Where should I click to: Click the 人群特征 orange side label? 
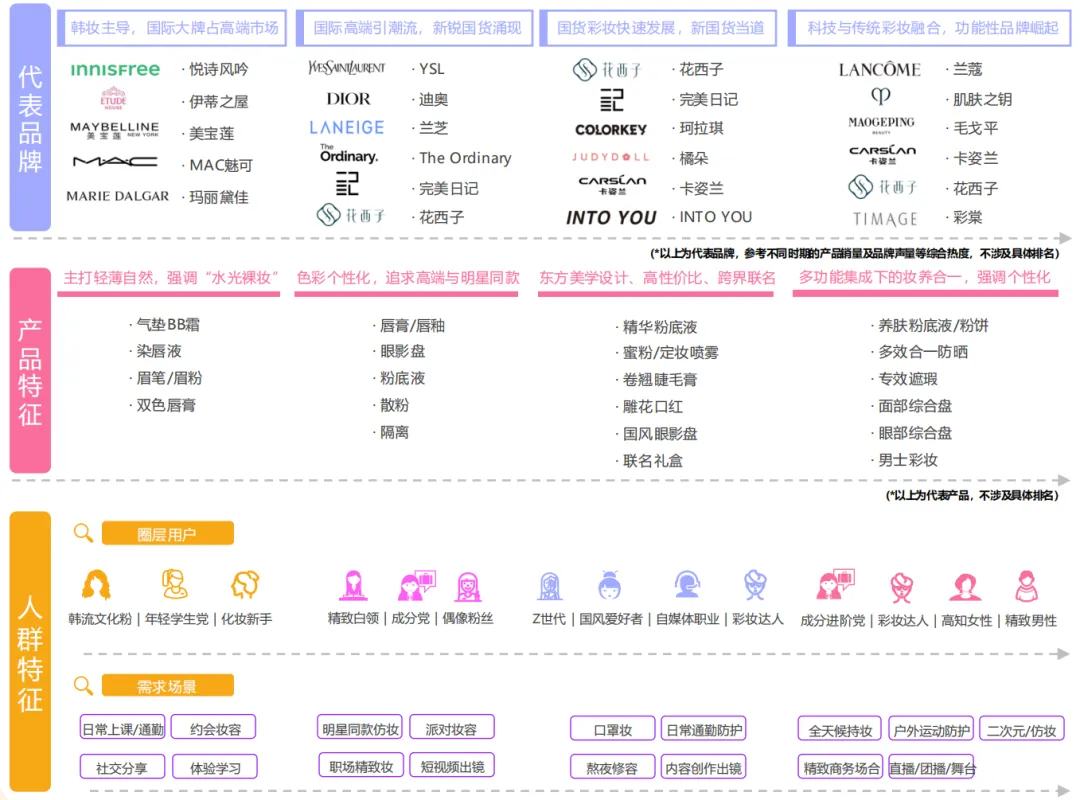point(30,652)
